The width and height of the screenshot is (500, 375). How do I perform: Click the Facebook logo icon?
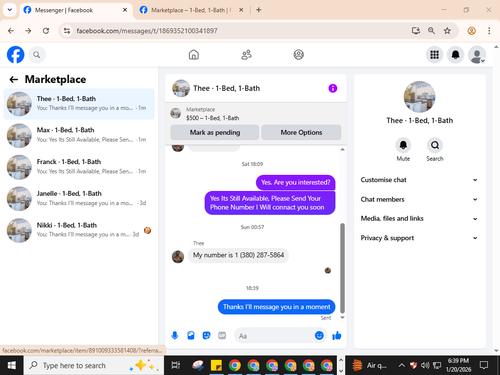click(15, 54)
